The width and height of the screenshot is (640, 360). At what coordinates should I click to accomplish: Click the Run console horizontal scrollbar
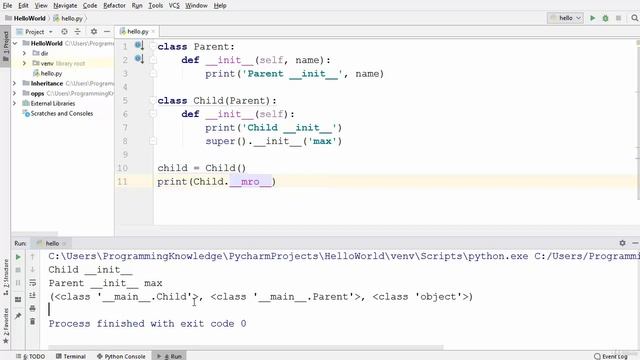(245, 348)
